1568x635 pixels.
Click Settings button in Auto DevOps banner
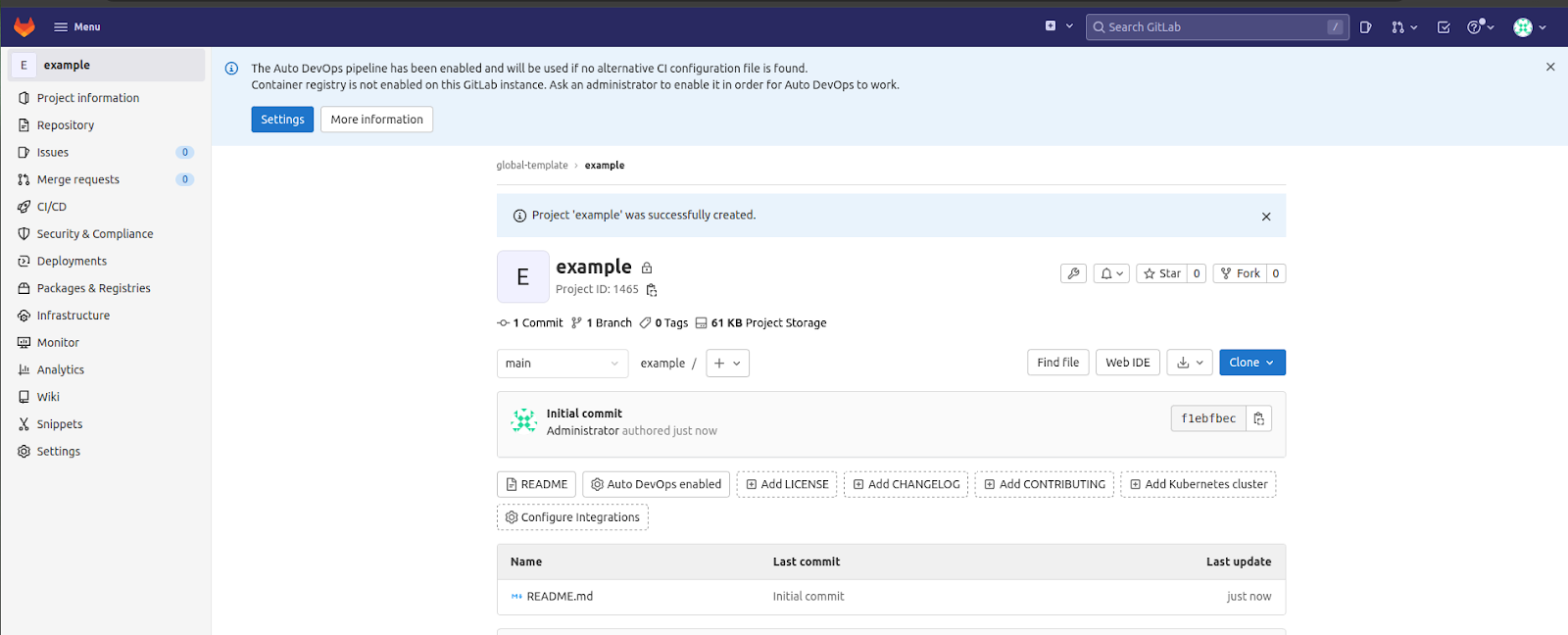point(282,120)
